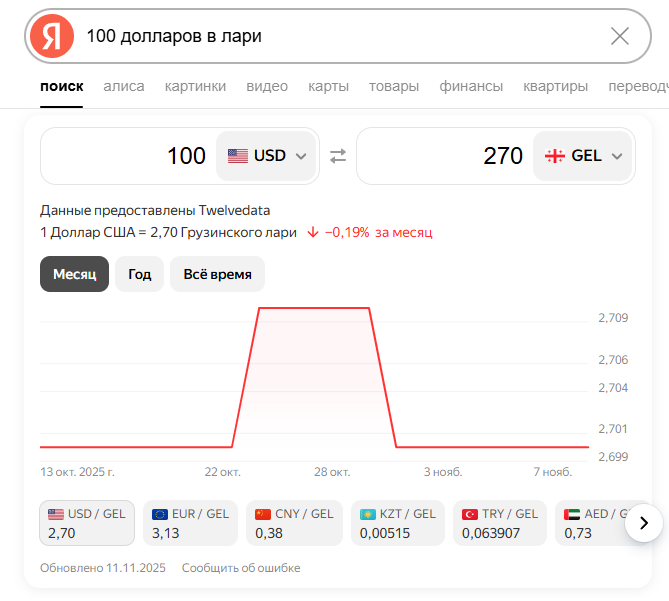Click the Yandex logo icon

(51, 37)
